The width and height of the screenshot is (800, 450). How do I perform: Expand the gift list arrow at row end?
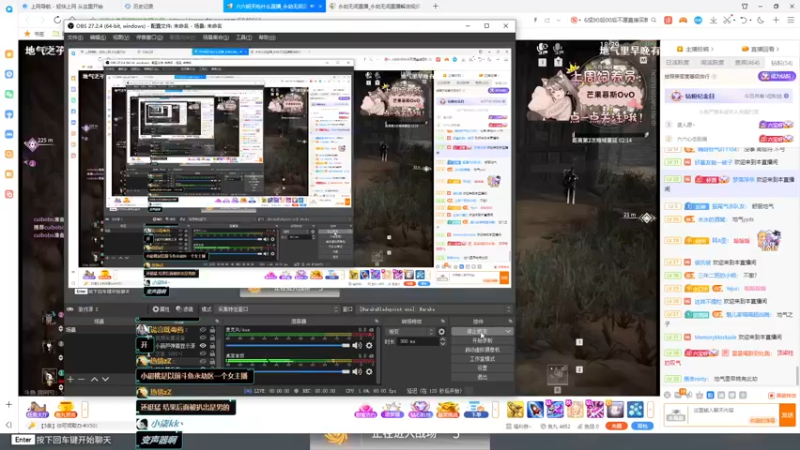650,409
